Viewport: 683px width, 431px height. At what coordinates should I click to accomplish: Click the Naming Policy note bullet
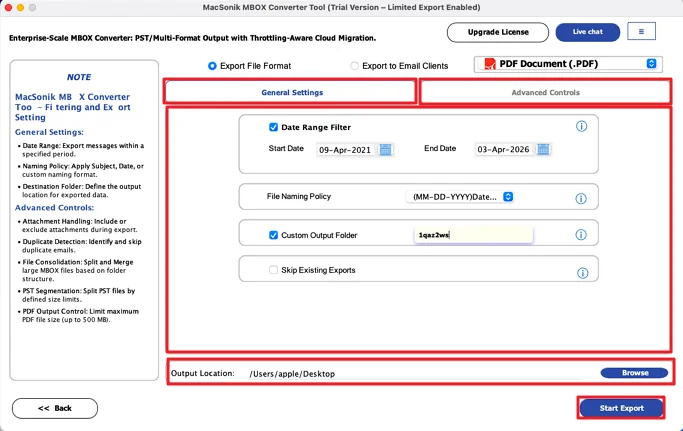tap(83, 170)
